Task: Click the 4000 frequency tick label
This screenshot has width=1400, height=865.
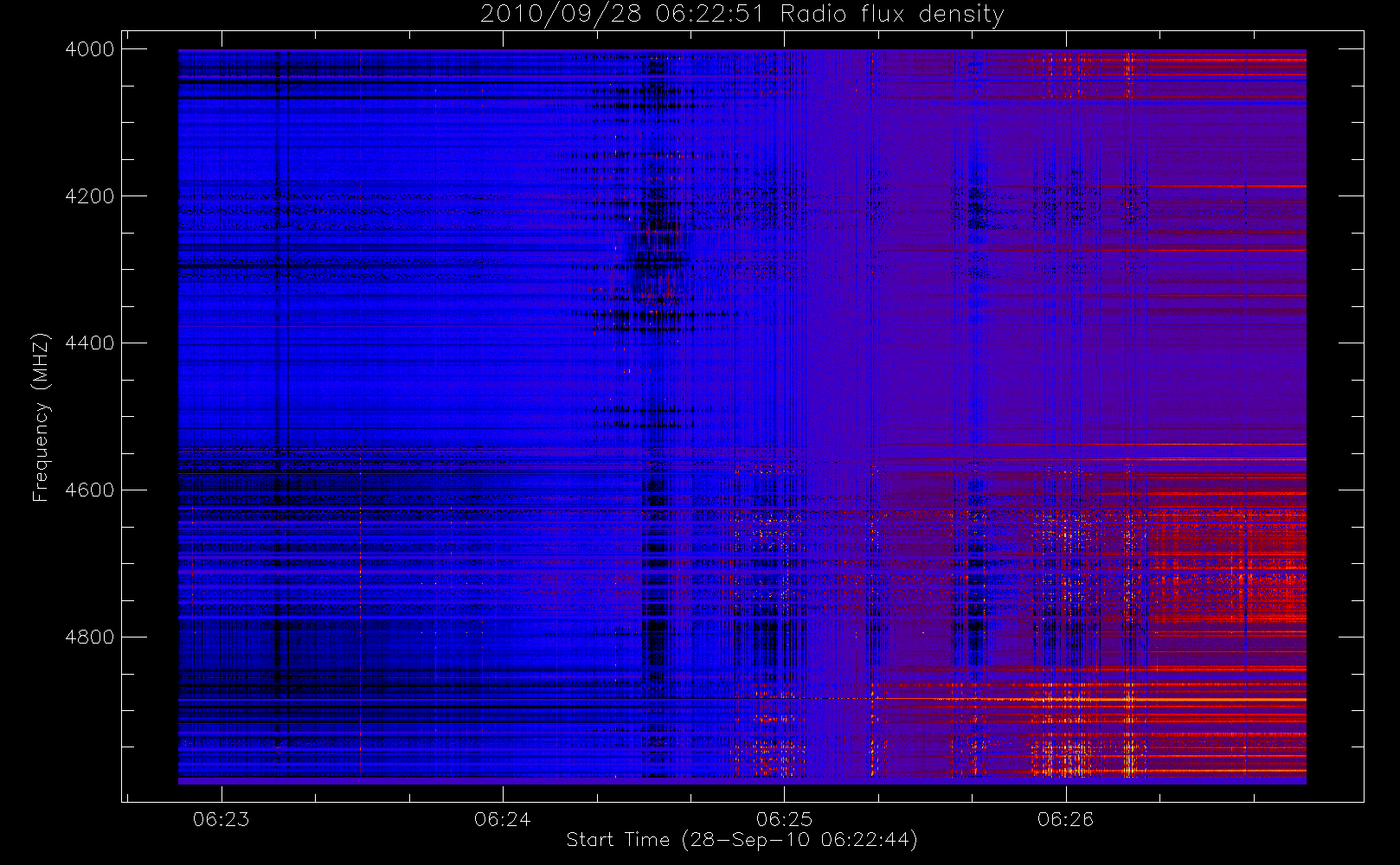Action: click(x=90, y=49)
